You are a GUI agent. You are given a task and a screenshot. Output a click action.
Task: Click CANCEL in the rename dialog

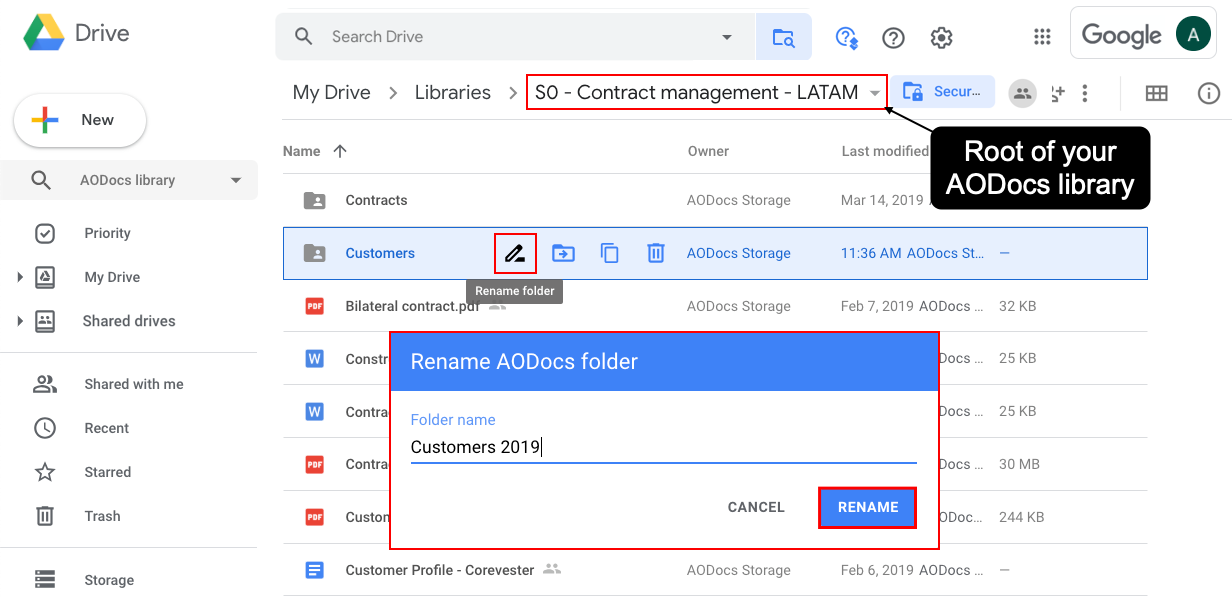(x=756, y=507)
